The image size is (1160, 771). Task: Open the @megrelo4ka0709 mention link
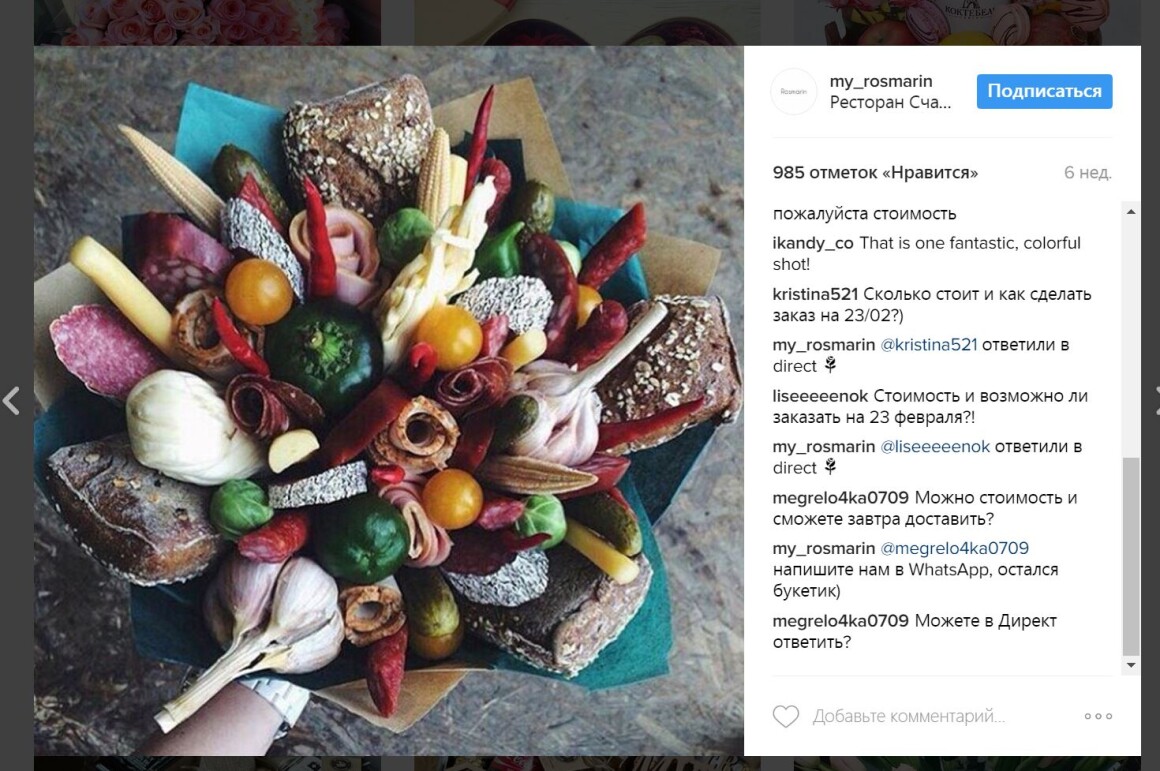point(954,548)
